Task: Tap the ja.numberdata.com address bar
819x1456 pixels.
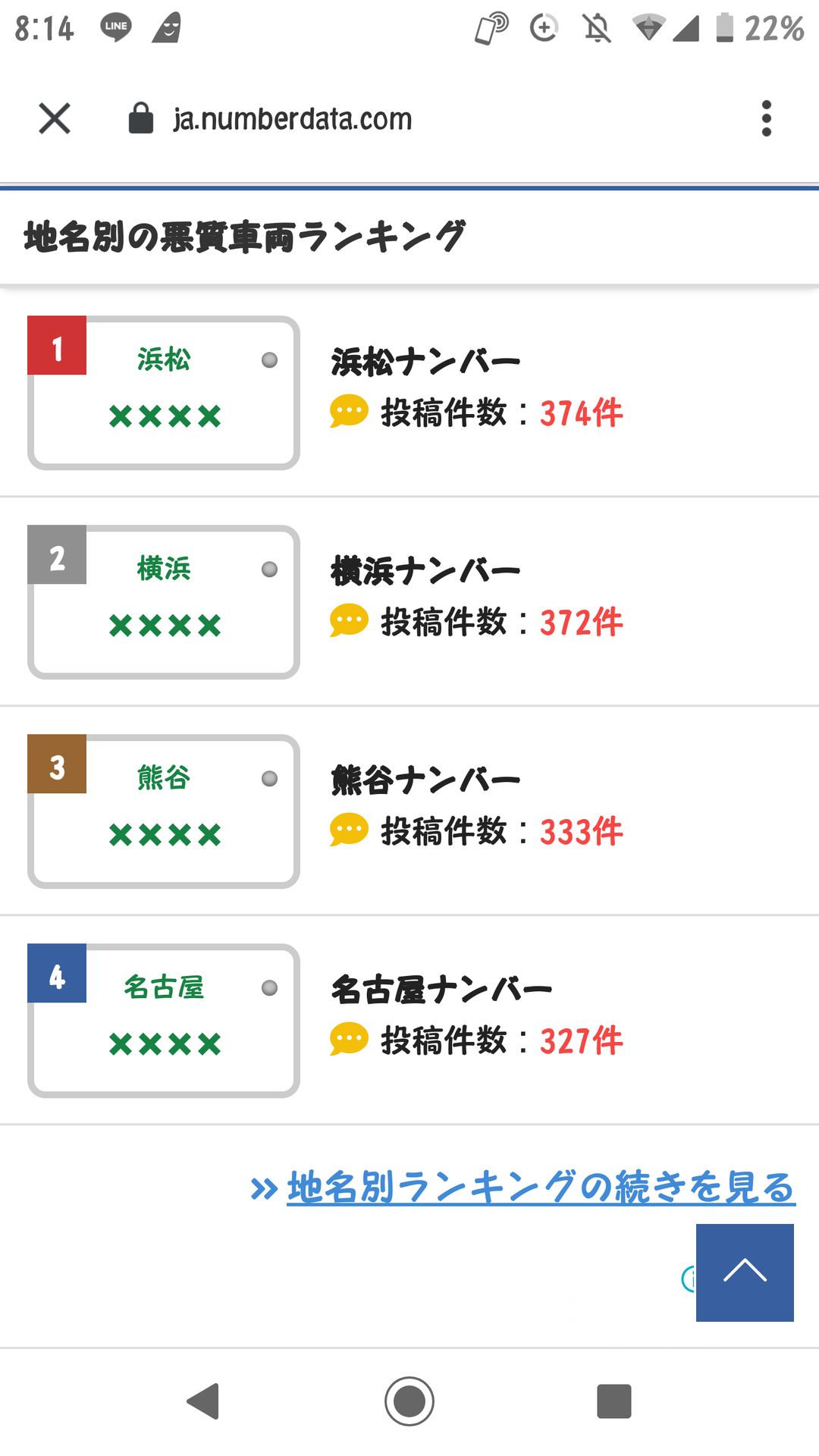Action: point(293,119)
